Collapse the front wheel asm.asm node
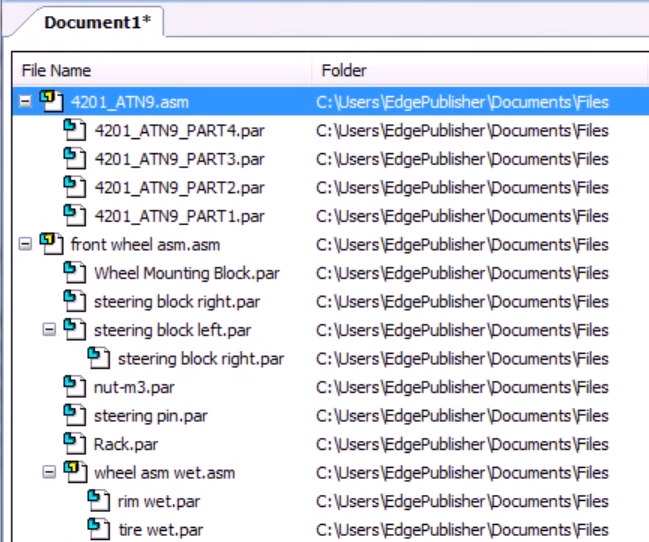This screenshot has width=649, height=542. 26,244
